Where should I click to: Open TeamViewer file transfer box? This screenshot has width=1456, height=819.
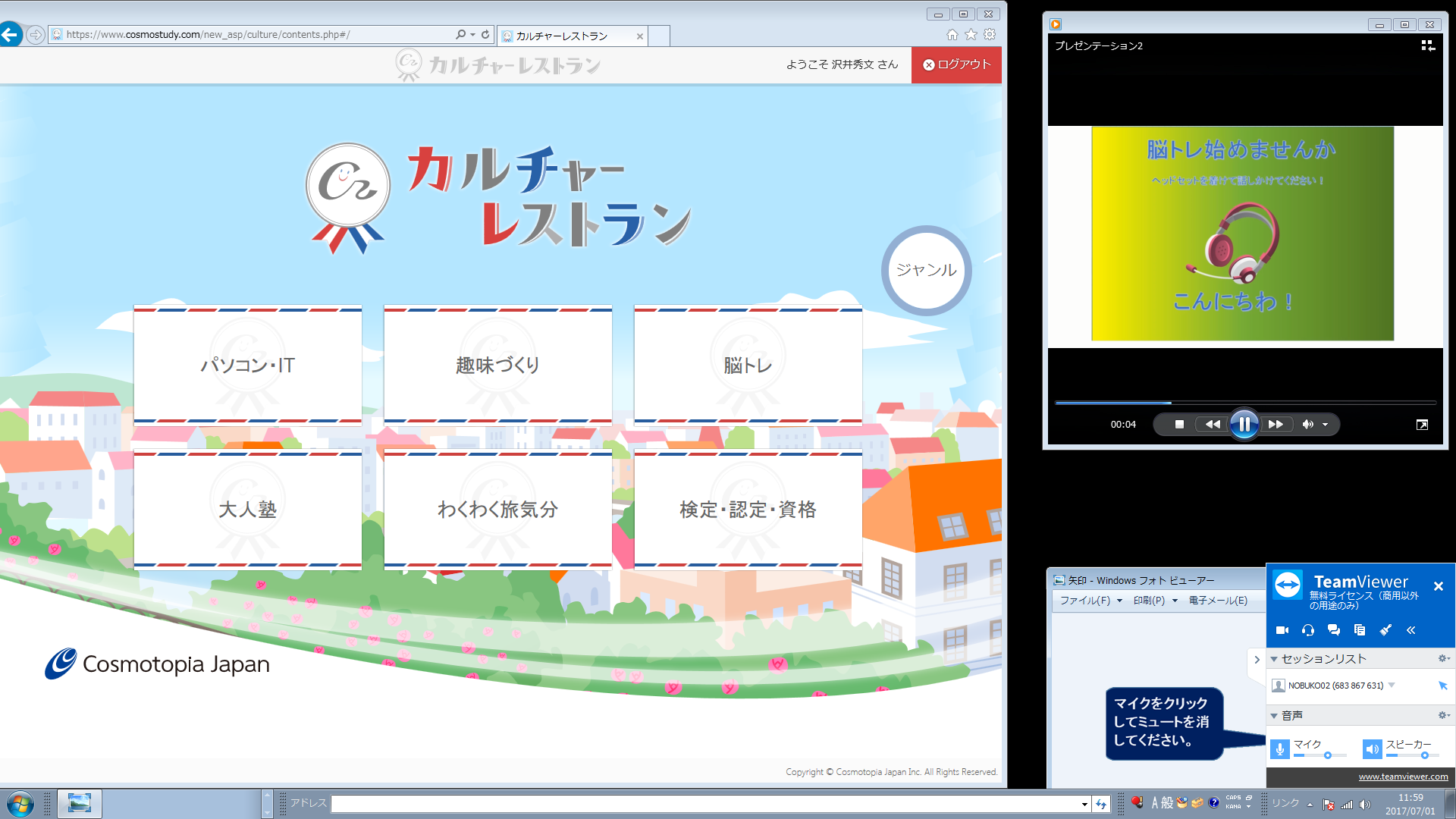pyautogui.click(x=1360, y=630)
